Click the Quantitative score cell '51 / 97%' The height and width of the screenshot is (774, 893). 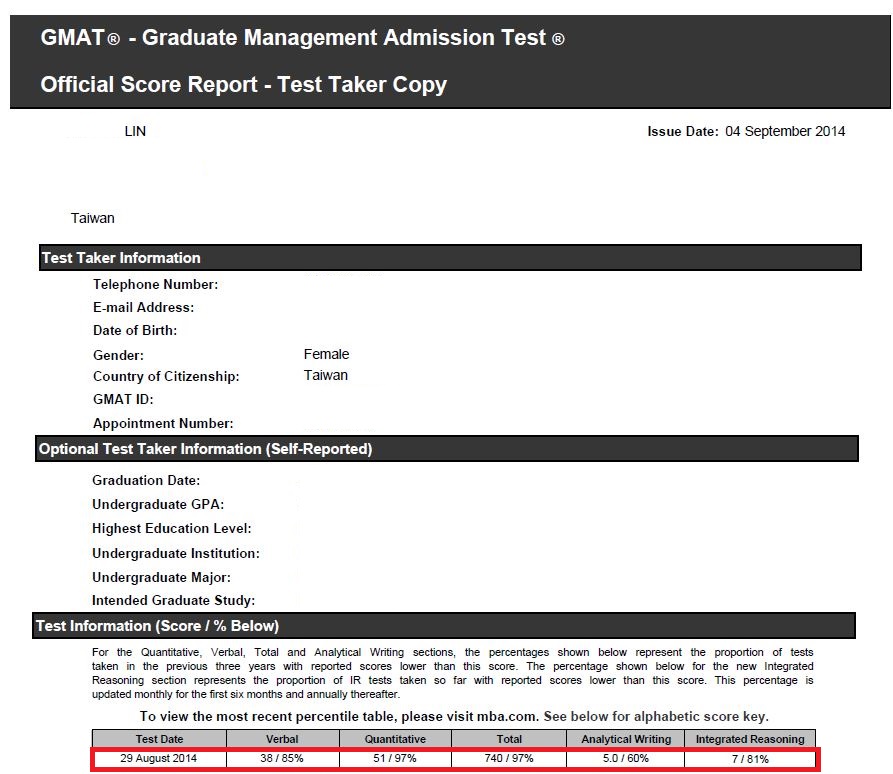(x=395, y=759)
